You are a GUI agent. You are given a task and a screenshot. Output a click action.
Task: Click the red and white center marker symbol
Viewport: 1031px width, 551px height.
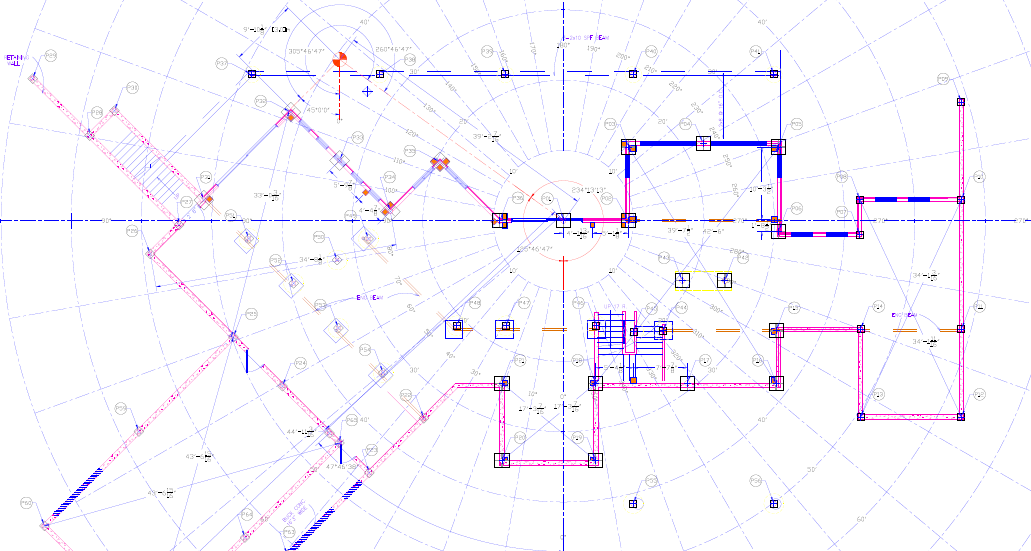pyautogui.click(x=339, y=60)
